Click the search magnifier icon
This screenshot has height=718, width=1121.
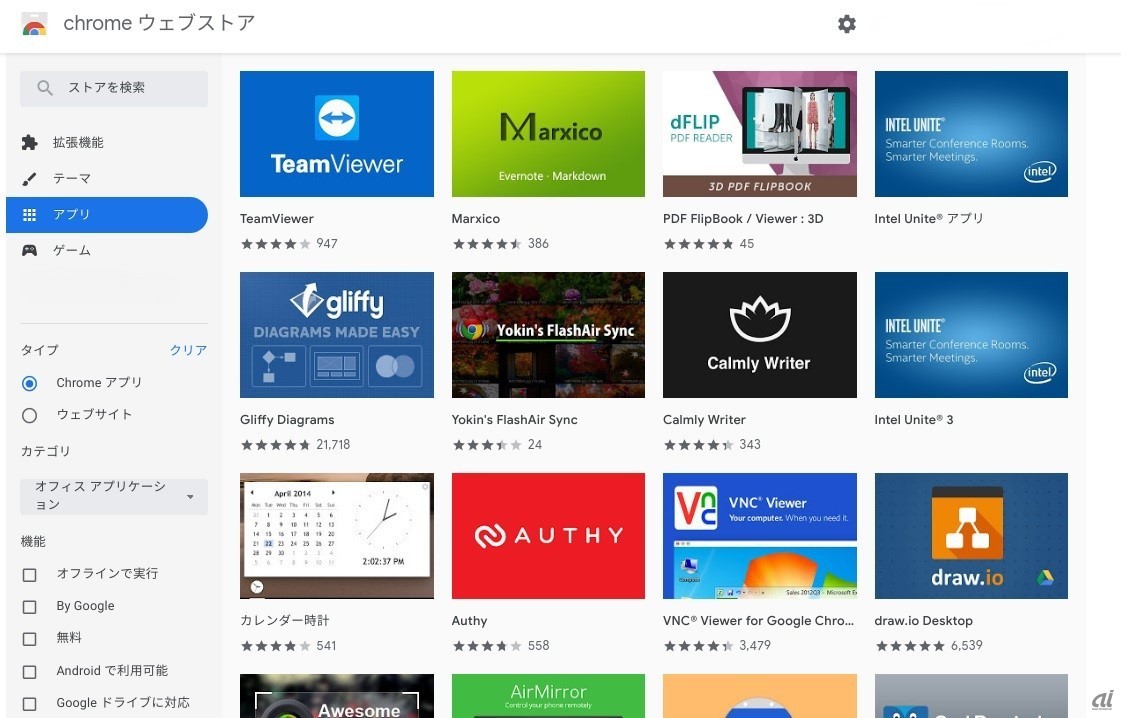pos(44,88)
